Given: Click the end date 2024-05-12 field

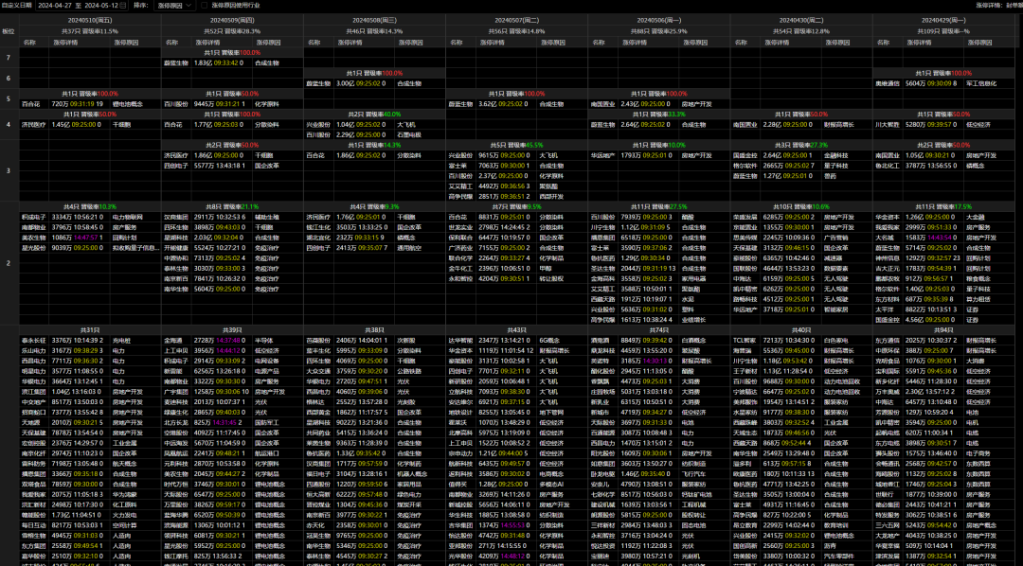Looking at the screenshot, I should pyautogui.click(x=102, y=5).
